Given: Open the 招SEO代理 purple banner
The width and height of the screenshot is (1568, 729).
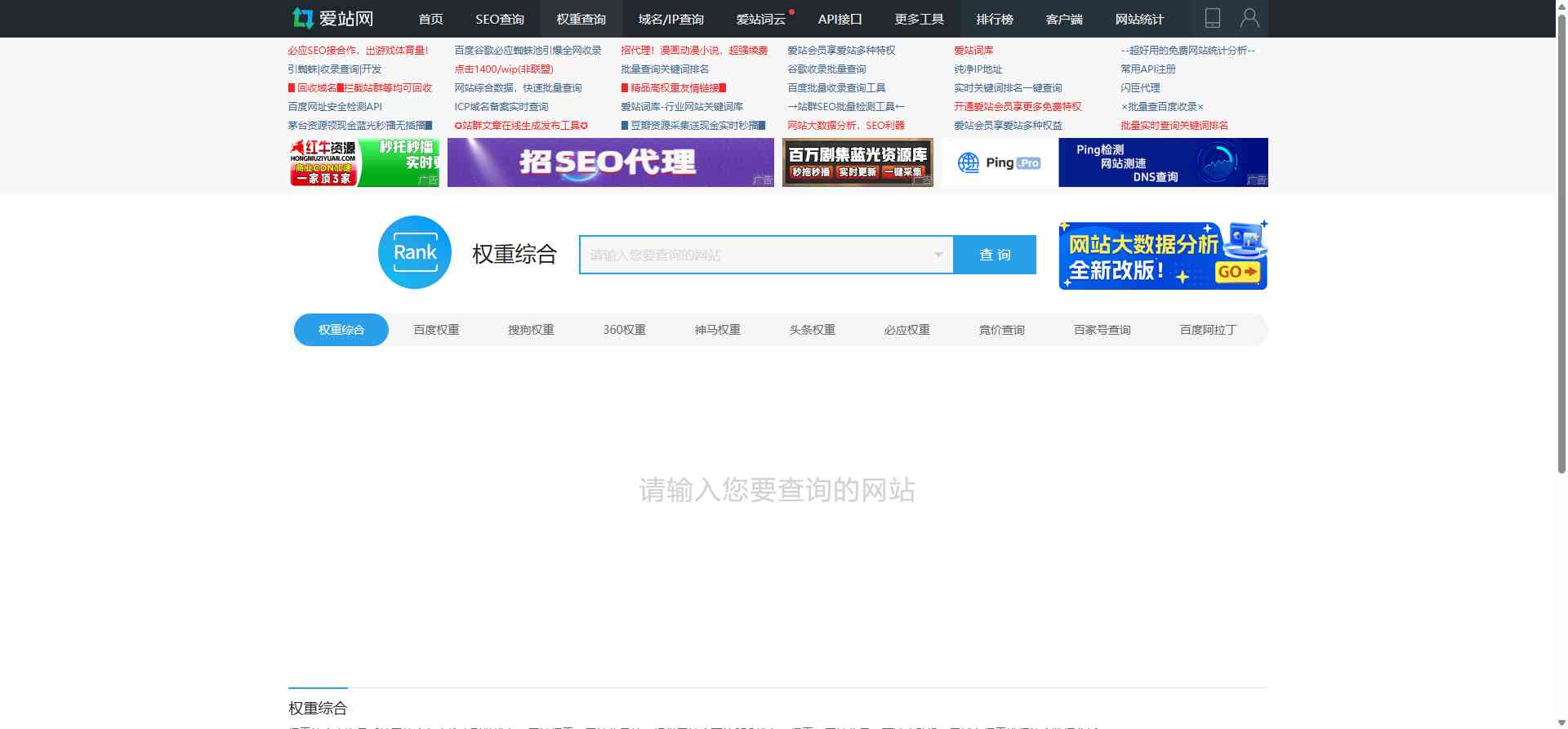Looking at the screenshot, I should pos(610,162).
